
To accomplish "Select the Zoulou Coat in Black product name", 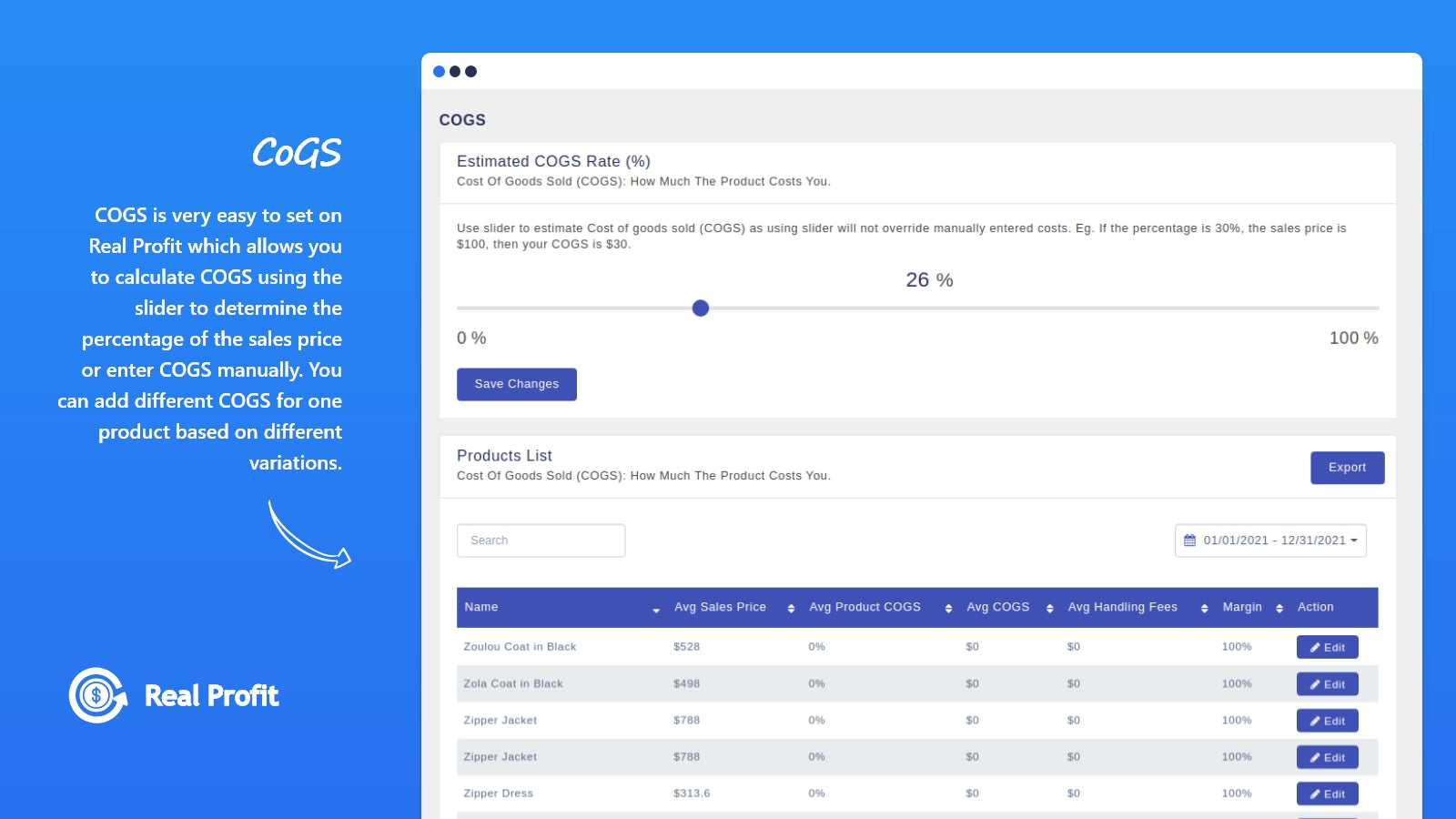I will point(519,647).
